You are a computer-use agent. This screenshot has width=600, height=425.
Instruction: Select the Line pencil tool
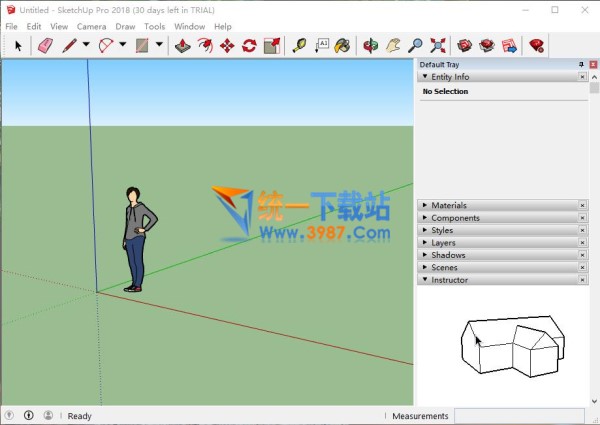point(70,46)
